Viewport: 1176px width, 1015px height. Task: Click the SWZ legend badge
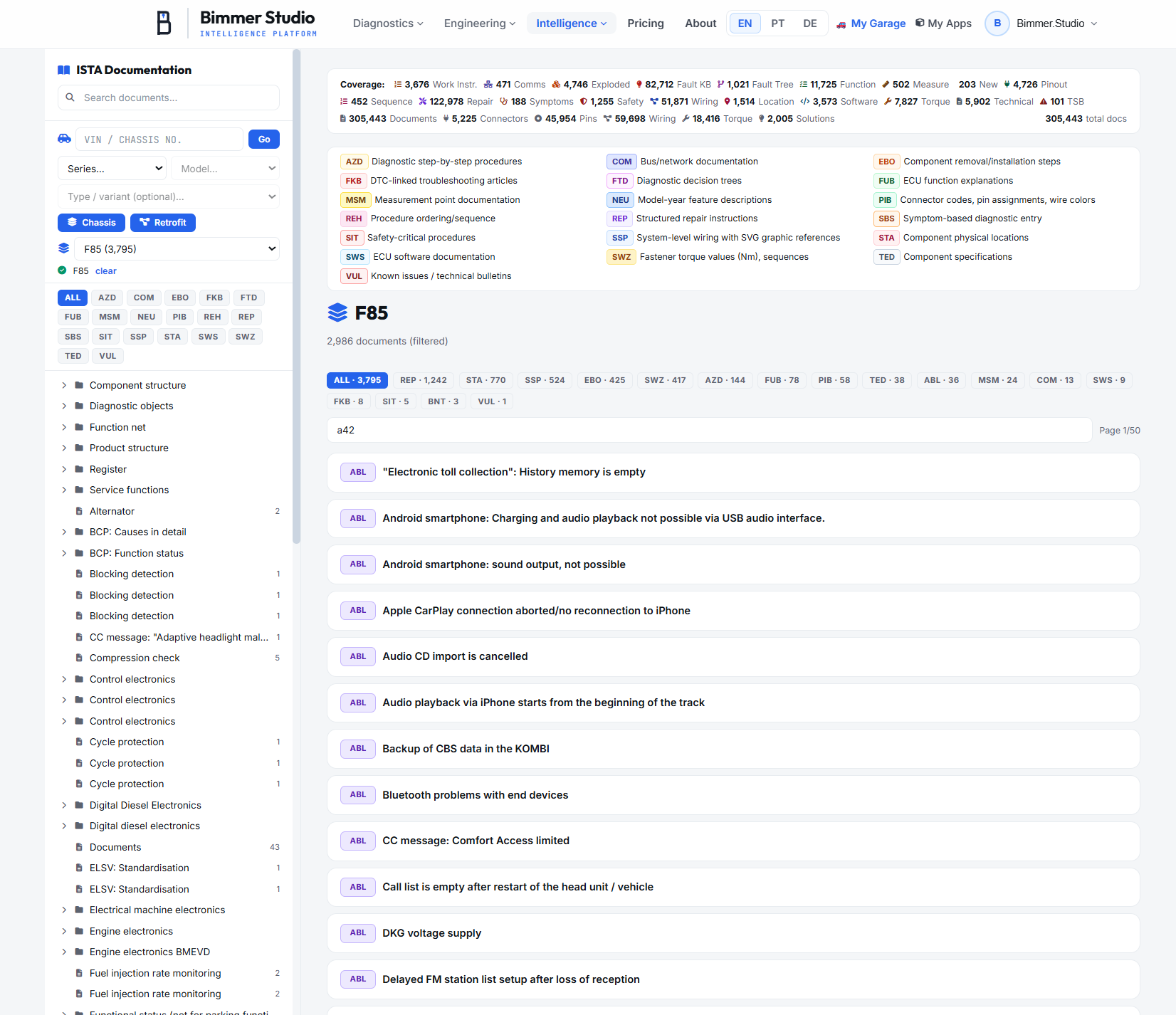tap(621, 257)
